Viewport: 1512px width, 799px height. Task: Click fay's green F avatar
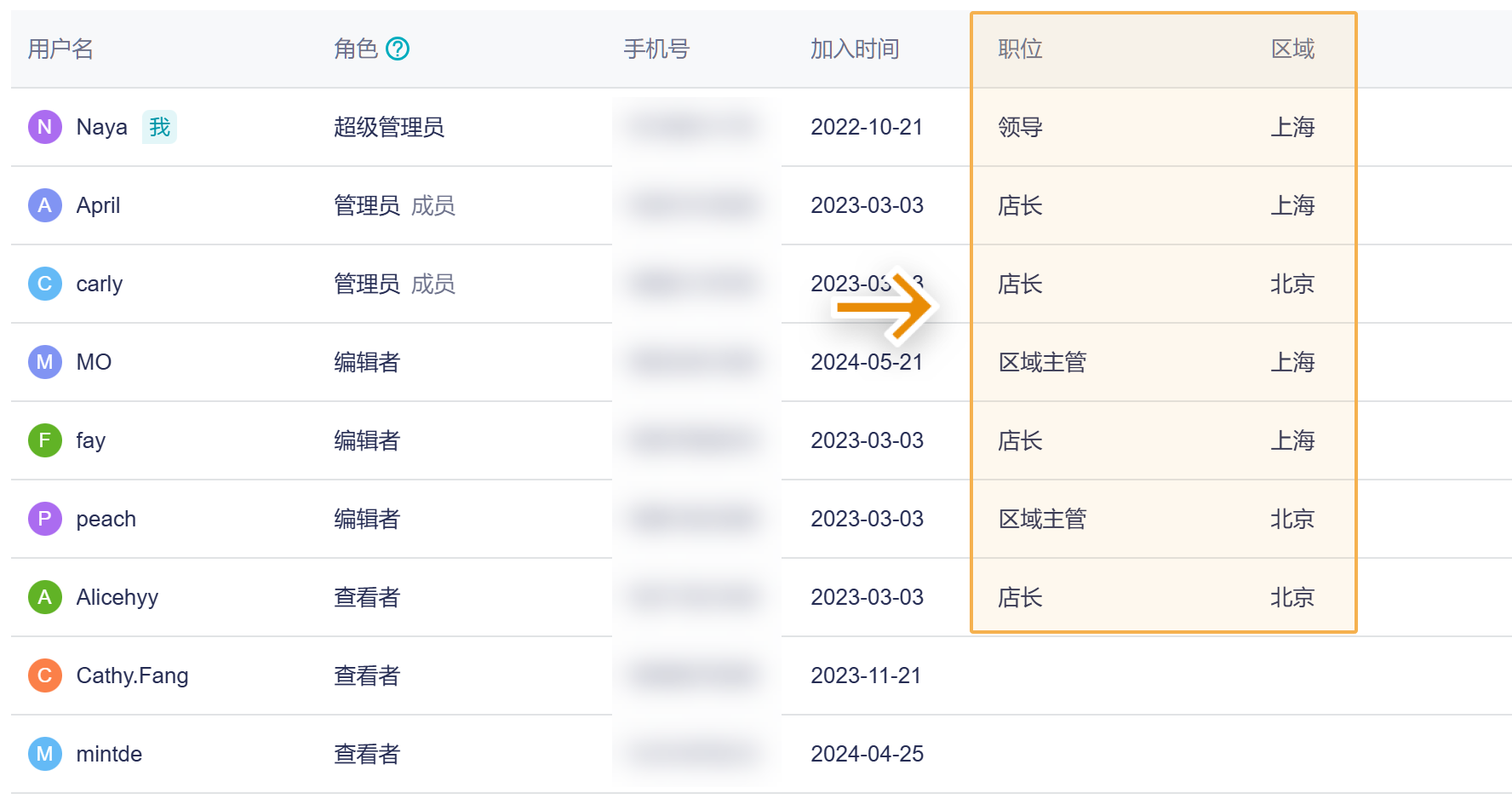[45, 440]
